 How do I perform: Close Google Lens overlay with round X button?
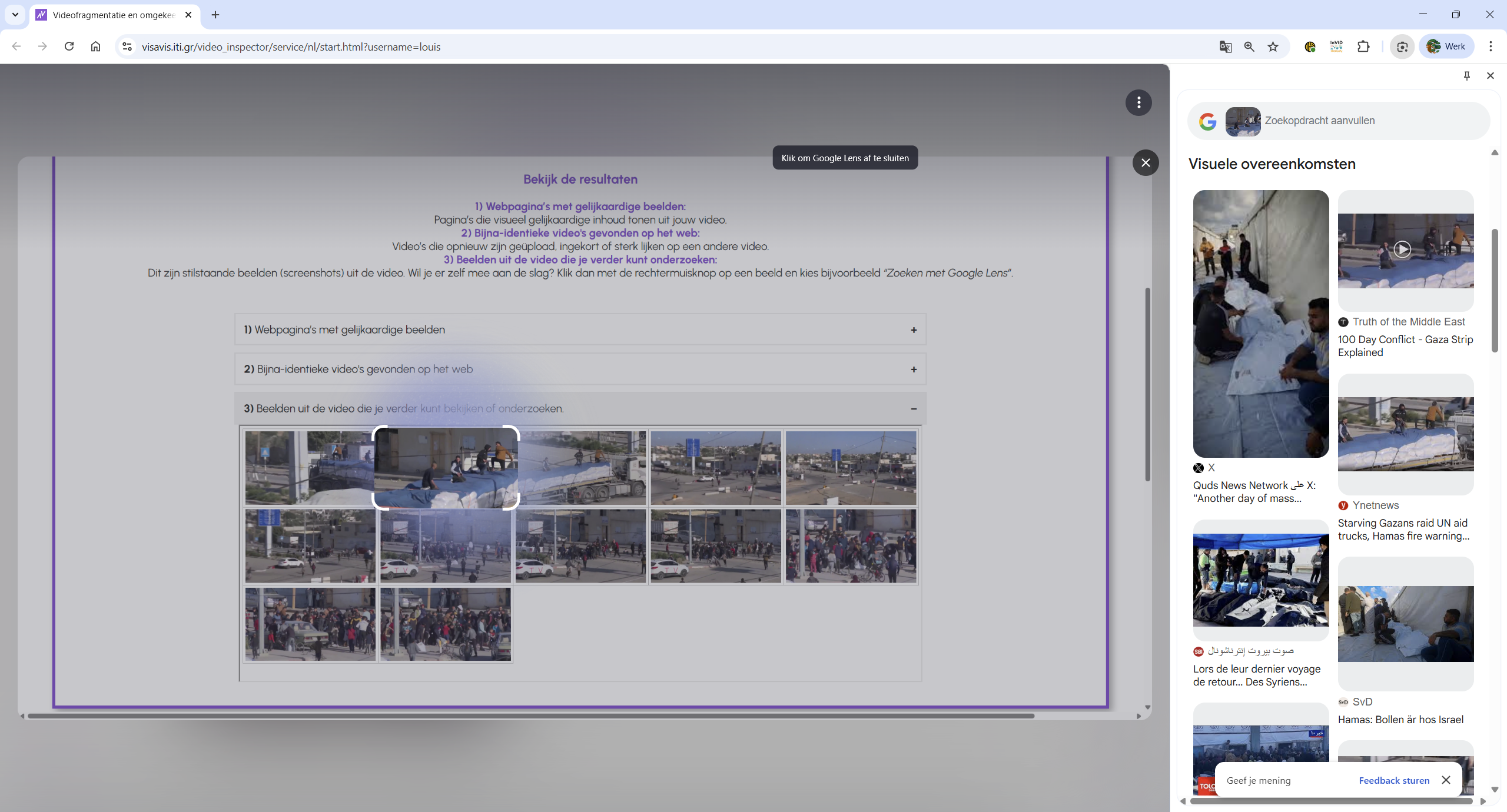[x=1146, y=163]
